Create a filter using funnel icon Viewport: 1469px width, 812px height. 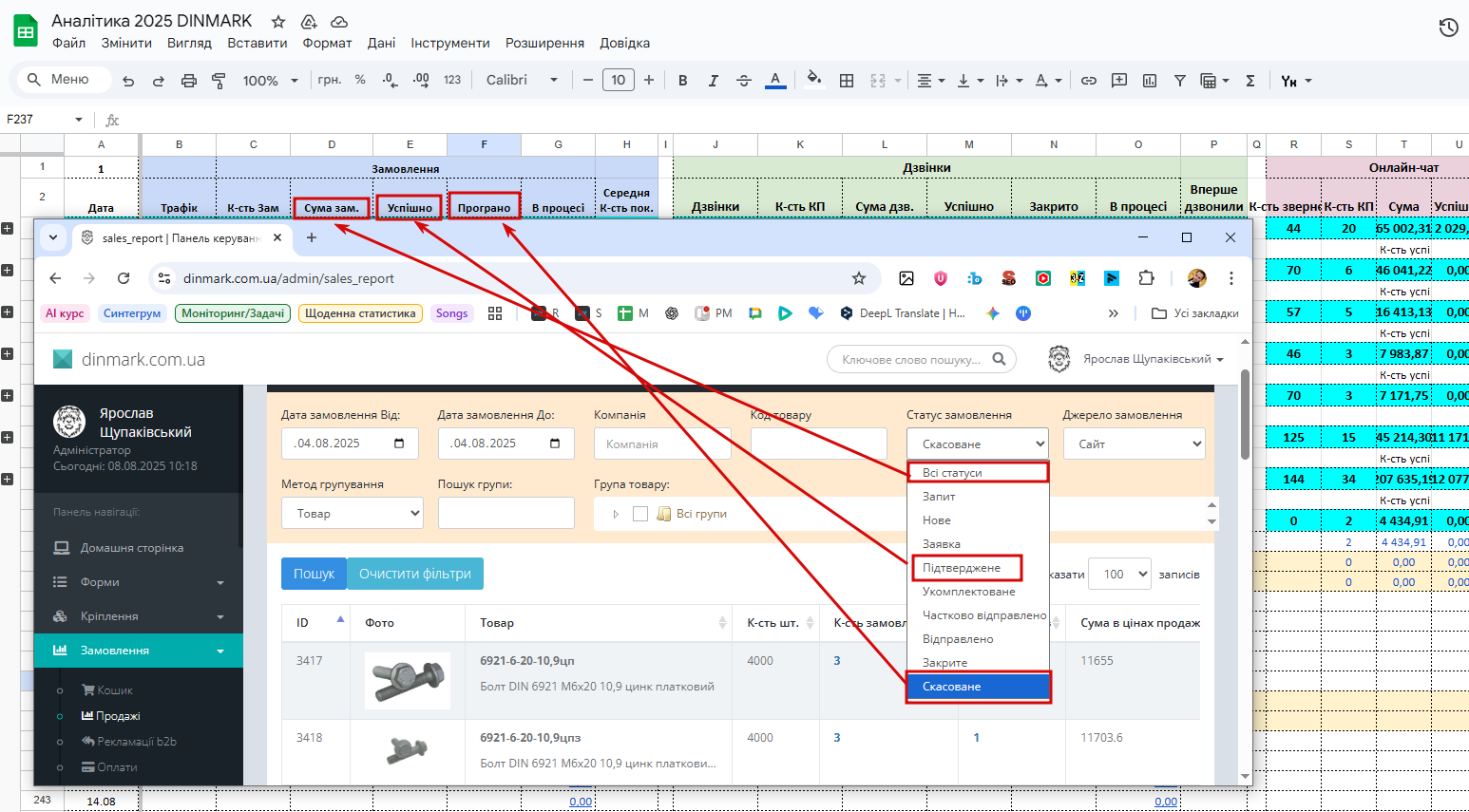[x=1179, y=81]
